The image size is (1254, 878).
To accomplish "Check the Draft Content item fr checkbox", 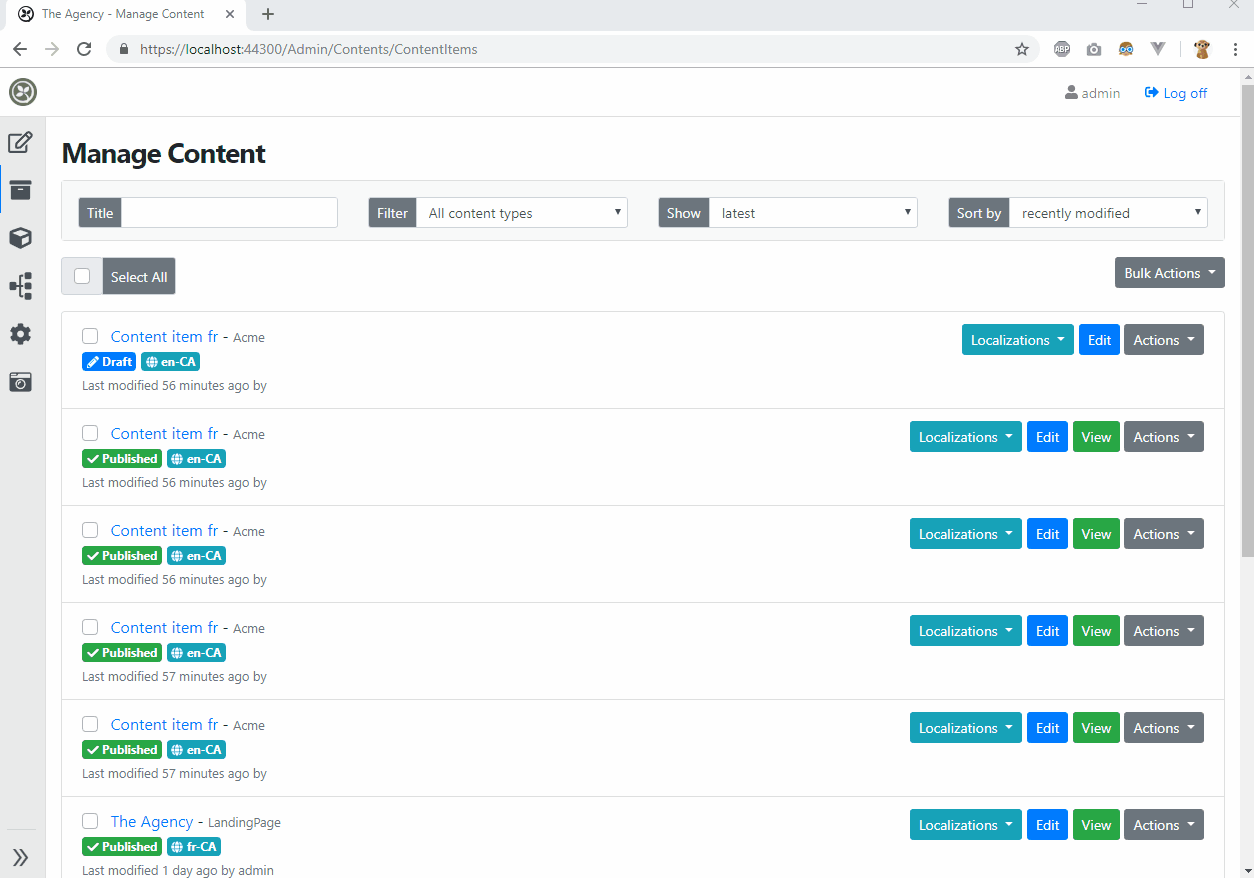I will click(90, 336).
